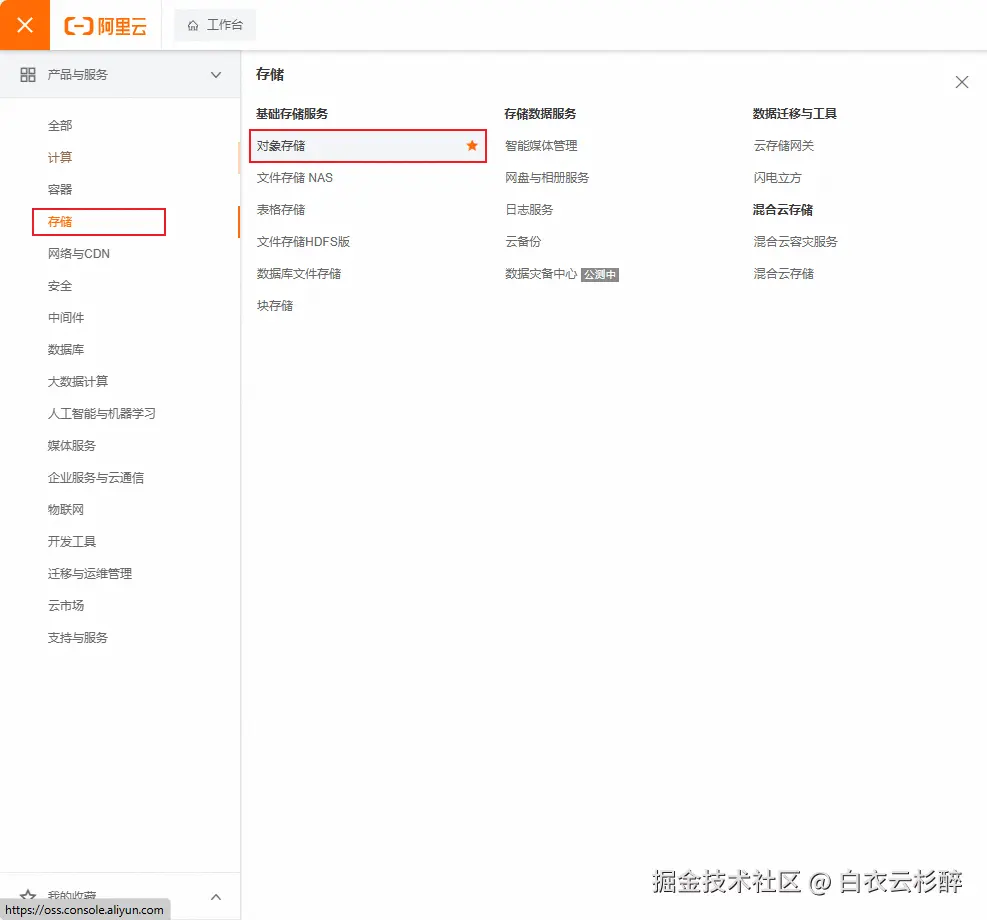
Task: Select 中间件 category
Action: pyautogui.click(x=66, y=317)
